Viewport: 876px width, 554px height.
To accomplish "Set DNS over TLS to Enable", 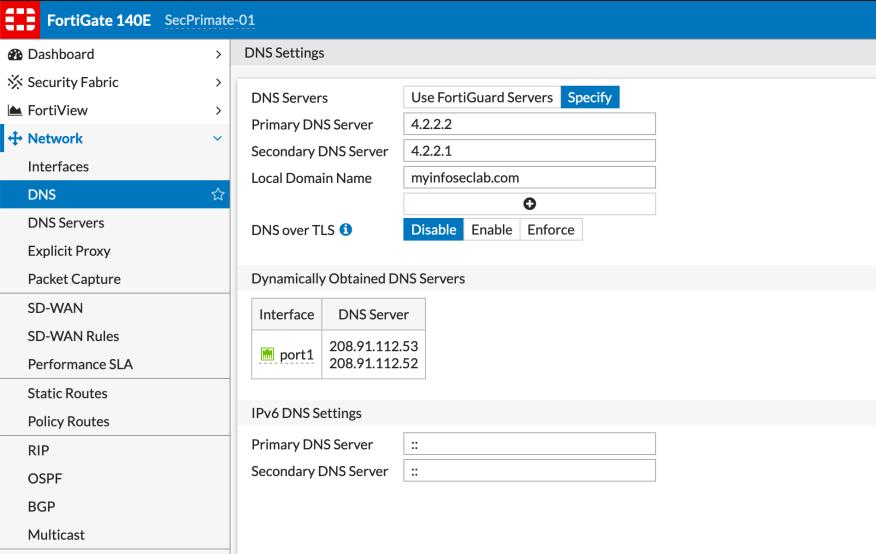I will pos(492,230).
